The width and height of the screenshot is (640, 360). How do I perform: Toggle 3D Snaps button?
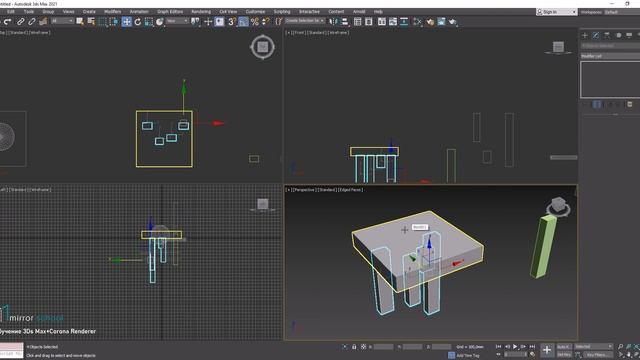pyautogui.click(x=232, y=22)
